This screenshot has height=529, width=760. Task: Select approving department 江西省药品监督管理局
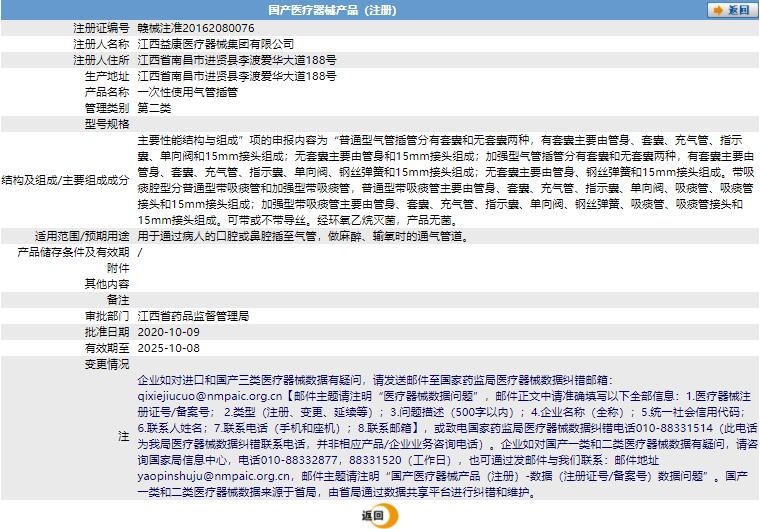click(x=193, y=316)
